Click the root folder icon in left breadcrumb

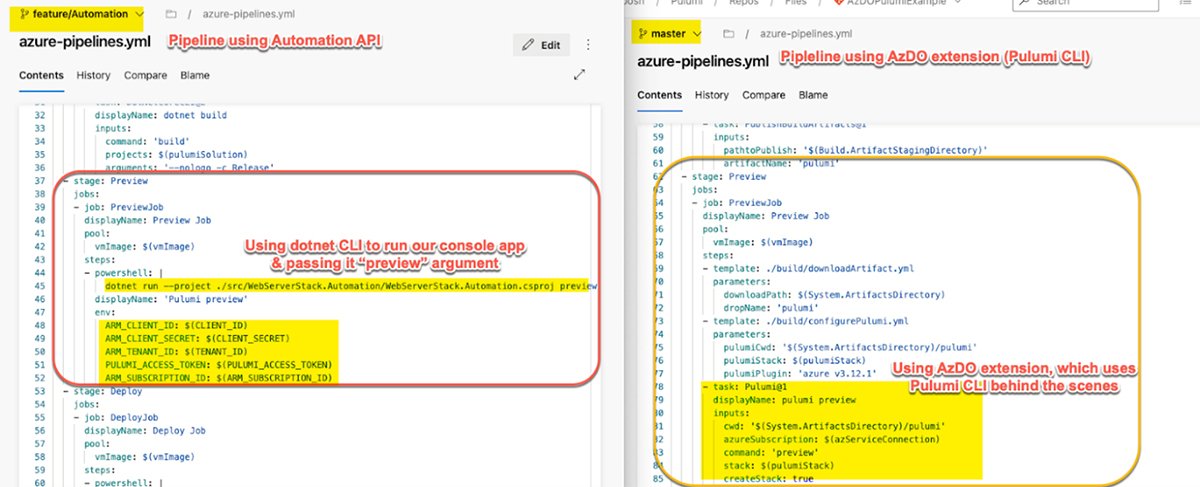(x=170, y=15)
